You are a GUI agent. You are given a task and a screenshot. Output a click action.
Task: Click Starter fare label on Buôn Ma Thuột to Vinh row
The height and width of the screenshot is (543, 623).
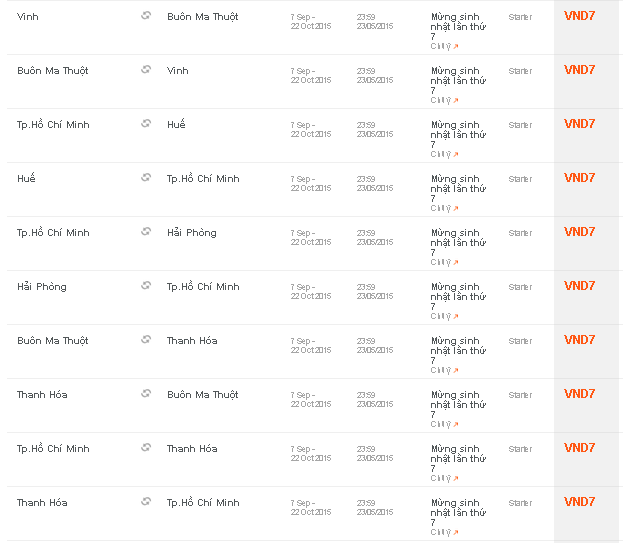(x=520, y=71)
